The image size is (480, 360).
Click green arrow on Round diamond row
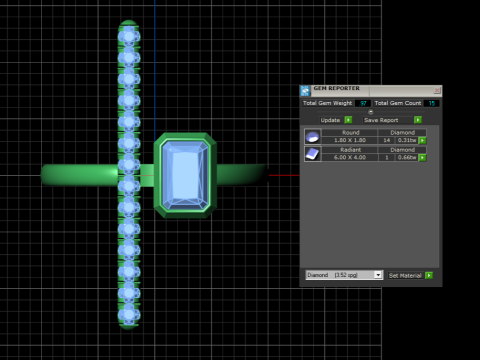(x=422, y=141)
